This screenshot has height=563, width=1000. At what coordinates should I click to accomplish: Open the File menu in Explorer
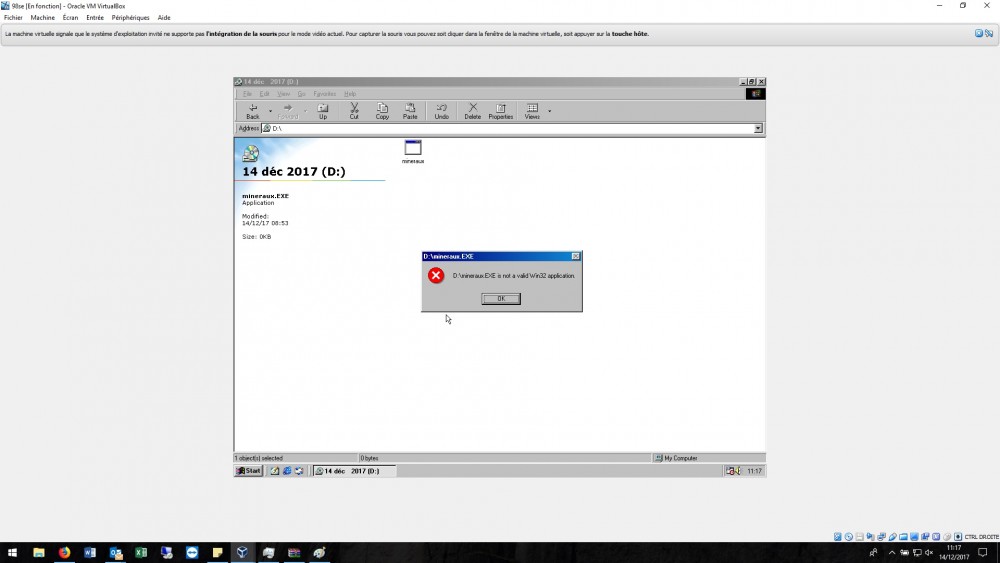click(x=247, y=94)
